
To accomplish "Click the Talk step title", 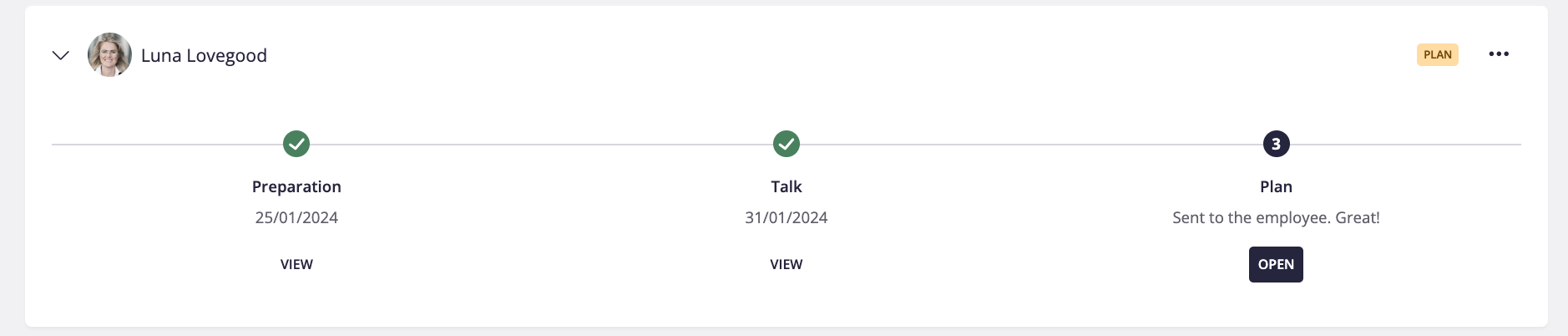I will pyautogui.click(x=787, y=186).
